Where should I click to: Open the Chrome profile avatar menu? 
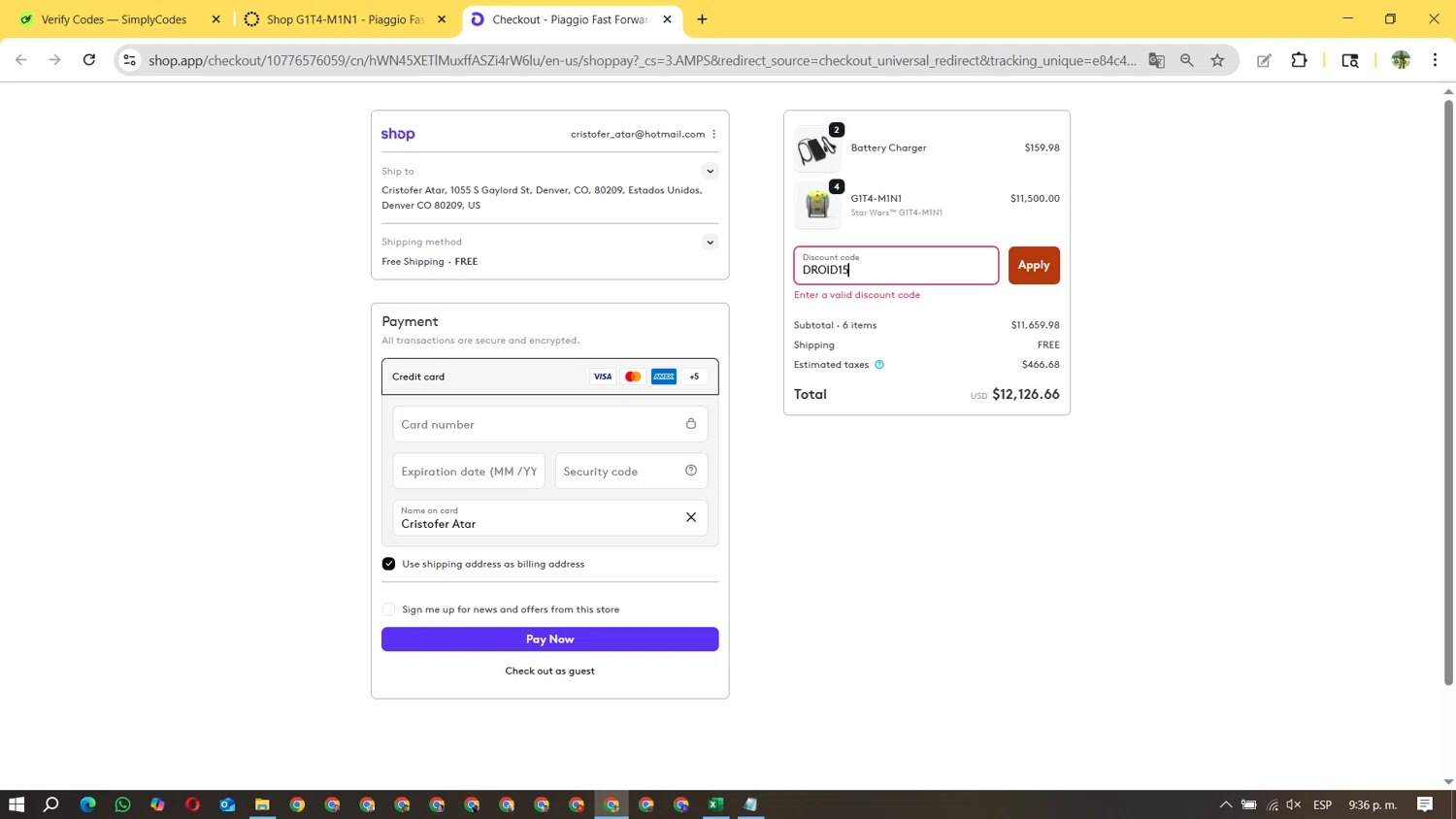pyautogui.click(x=1401, y=60)
